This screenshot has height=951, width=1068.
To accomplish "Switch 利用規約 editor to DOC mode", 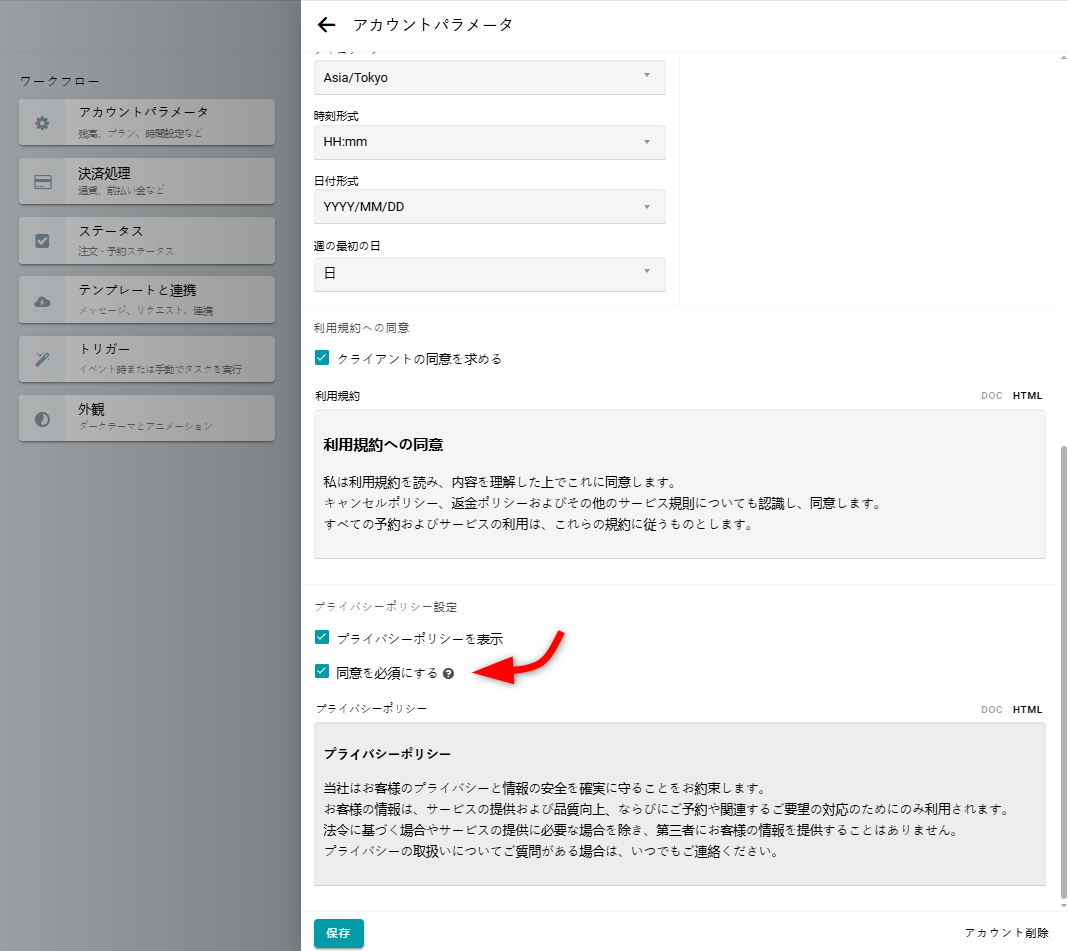I will pyautogui.click(x=991, y=396).
